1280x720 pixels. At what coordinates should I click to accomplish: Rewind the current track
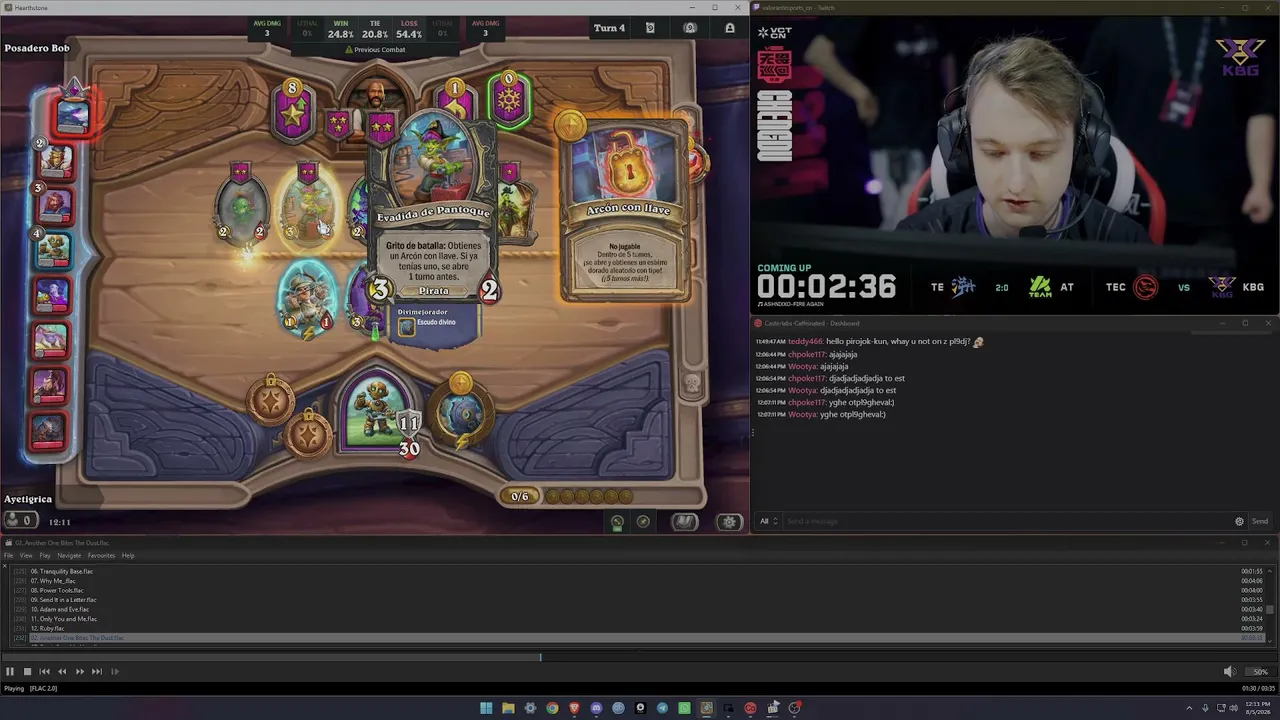62,672
